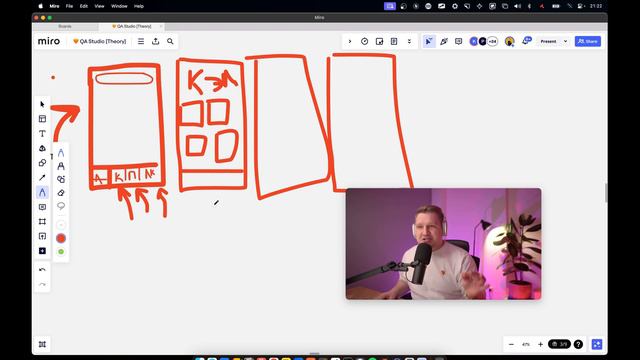The width and height of the screenshot is (640, 360).
Task: Switch to the Boards tab
Action: (x=65, y=27)
